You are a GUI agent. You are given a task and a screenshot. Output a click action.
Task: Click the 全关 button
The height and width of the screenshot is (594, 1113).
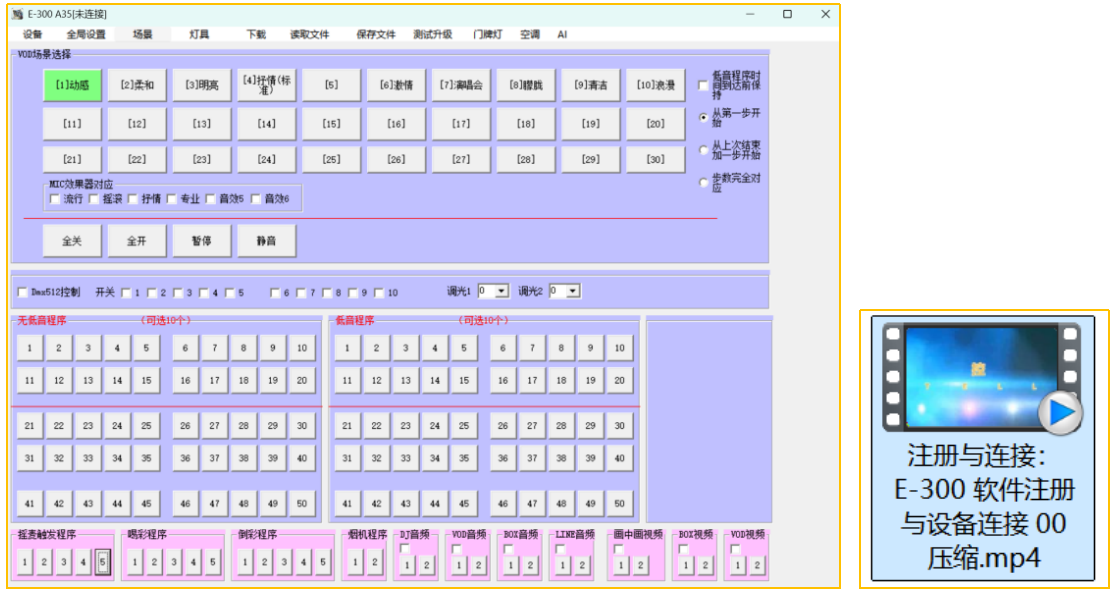click(x=72, y=241)
